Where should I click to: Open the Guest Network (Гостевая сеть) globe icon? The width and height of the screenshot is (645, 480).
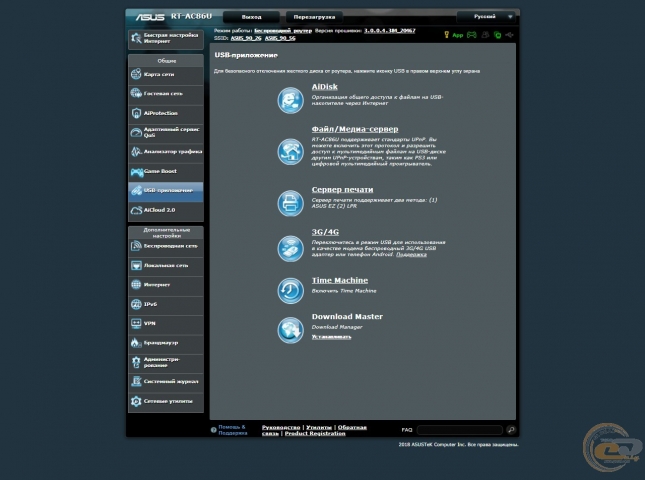(x=136, y=93)
